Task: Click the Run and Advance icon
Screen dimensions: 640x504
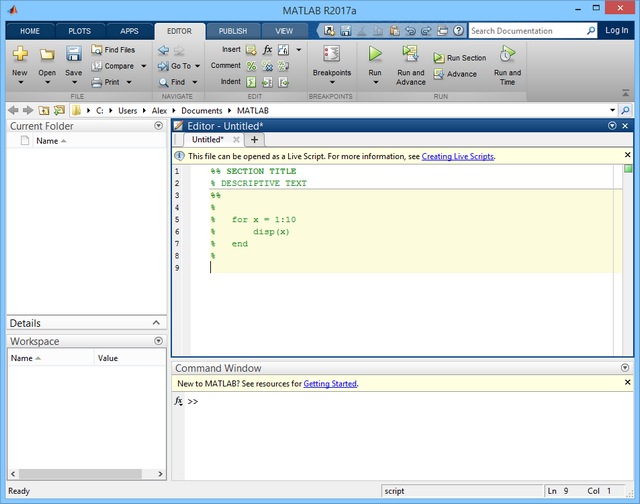Action: tap(410, 54)
